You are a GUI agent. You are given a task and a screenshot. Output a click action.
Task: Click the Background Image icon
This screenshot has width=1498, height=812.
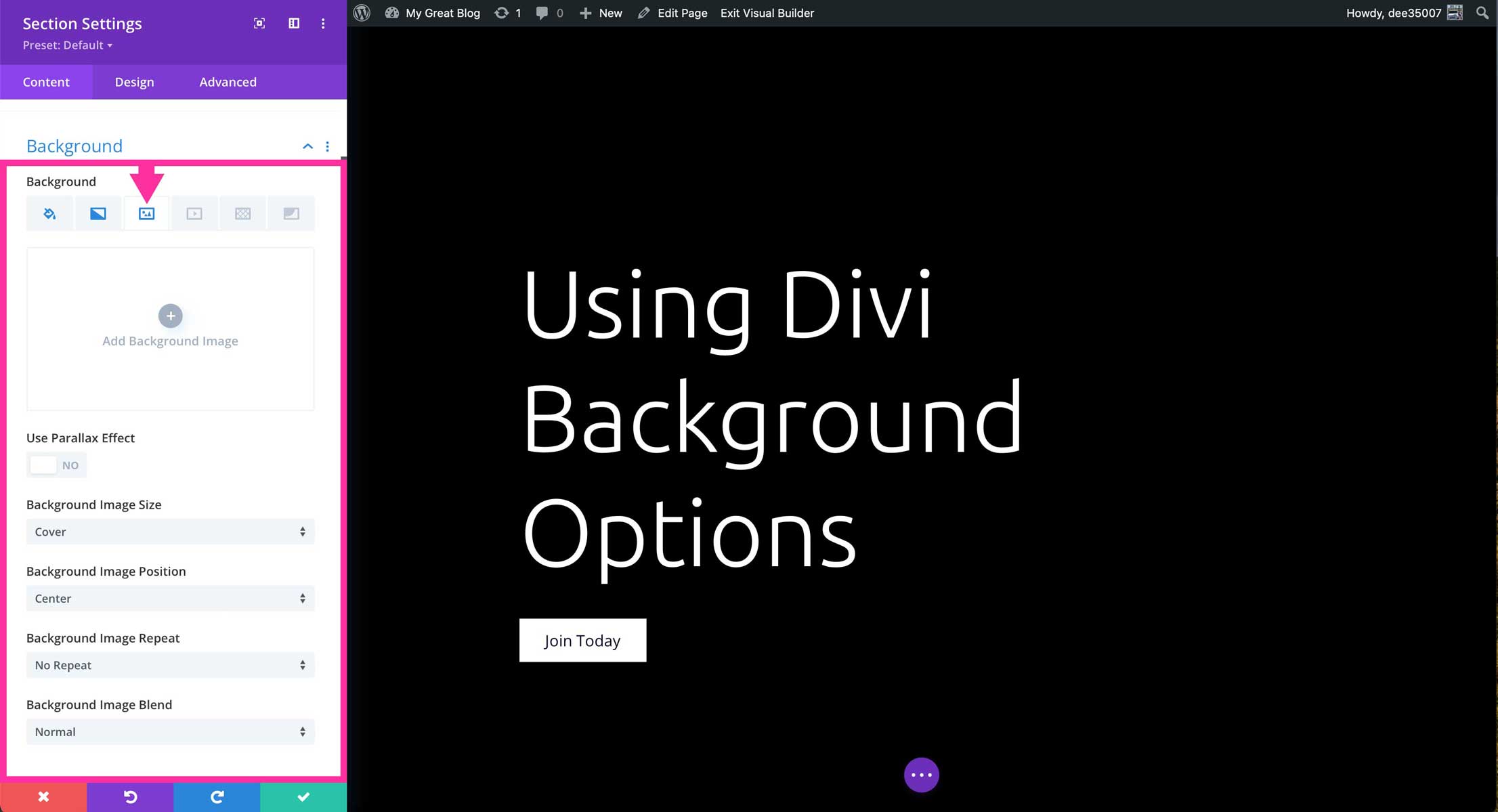click(x=146, y=214)
